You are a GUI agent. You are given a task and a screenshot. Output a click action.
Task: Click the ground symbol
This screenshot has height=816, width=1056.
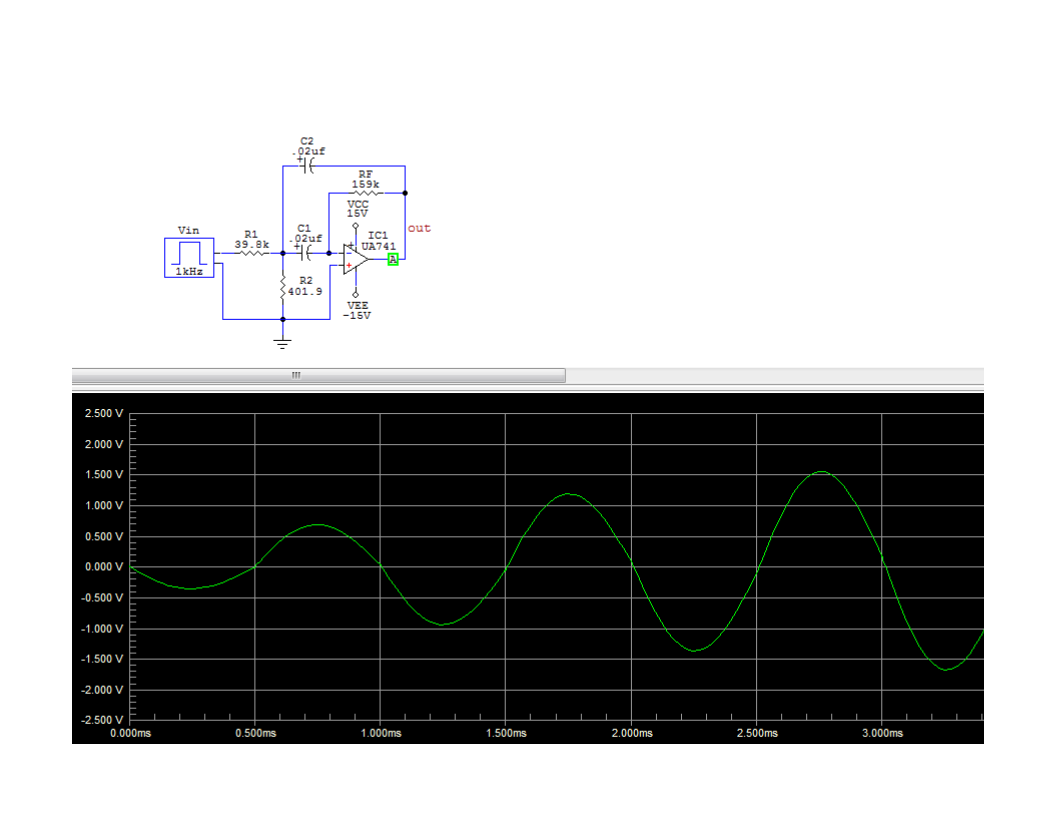pos(282,343)
